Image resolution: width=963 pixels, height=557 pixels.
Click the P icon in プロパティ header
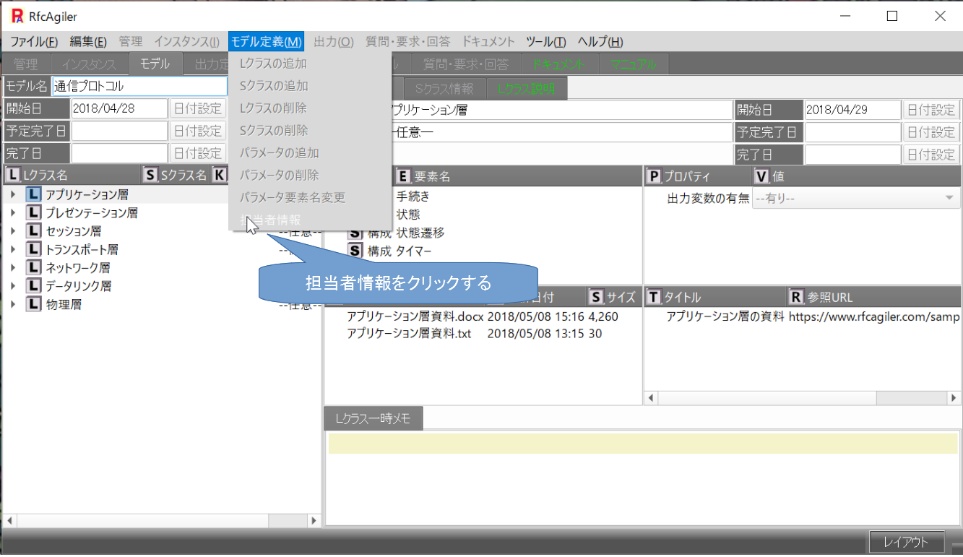tap(654, 176)
